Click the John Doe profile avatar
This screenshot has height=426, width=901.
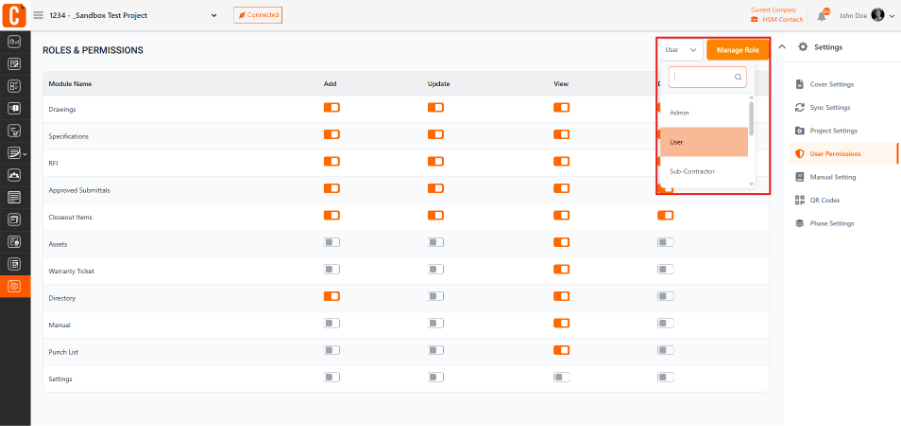click(x=877, y=15)
